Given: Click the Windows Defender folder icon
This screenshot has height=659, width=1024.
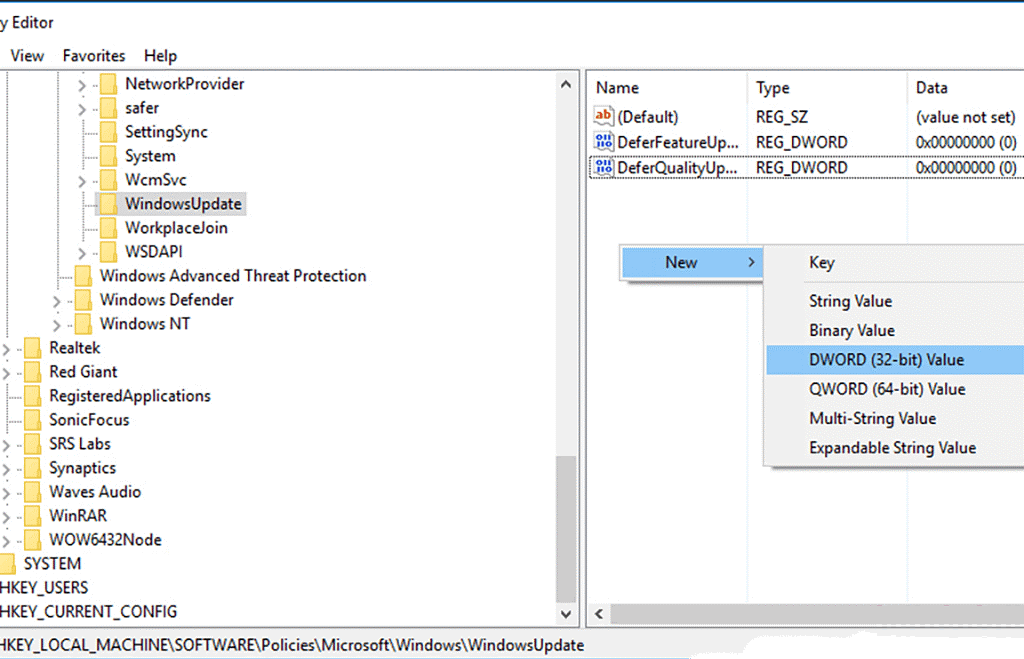Looking at the screenshot, I should point(83,300).
